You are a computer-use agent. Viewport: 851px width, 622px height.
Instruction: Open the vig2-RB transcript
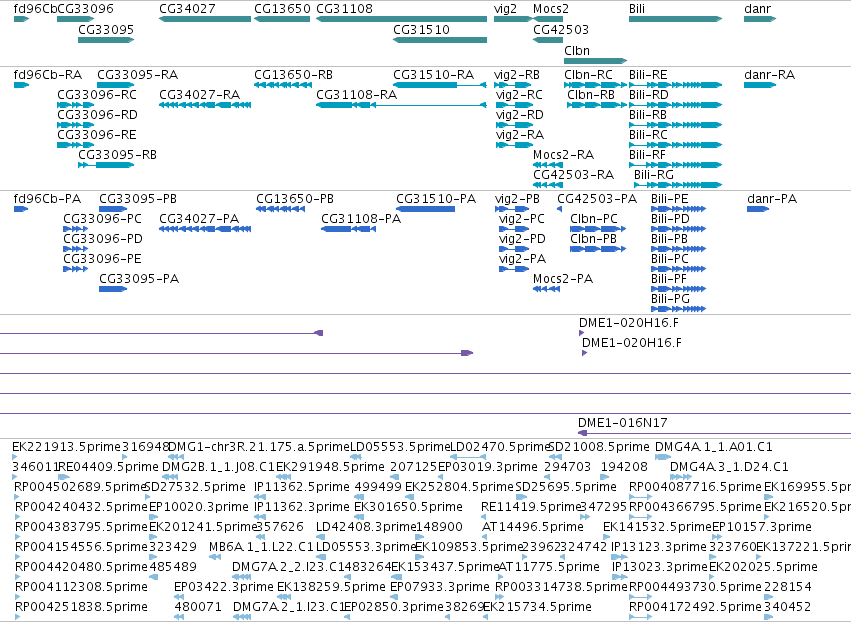[x=513, y=85]
